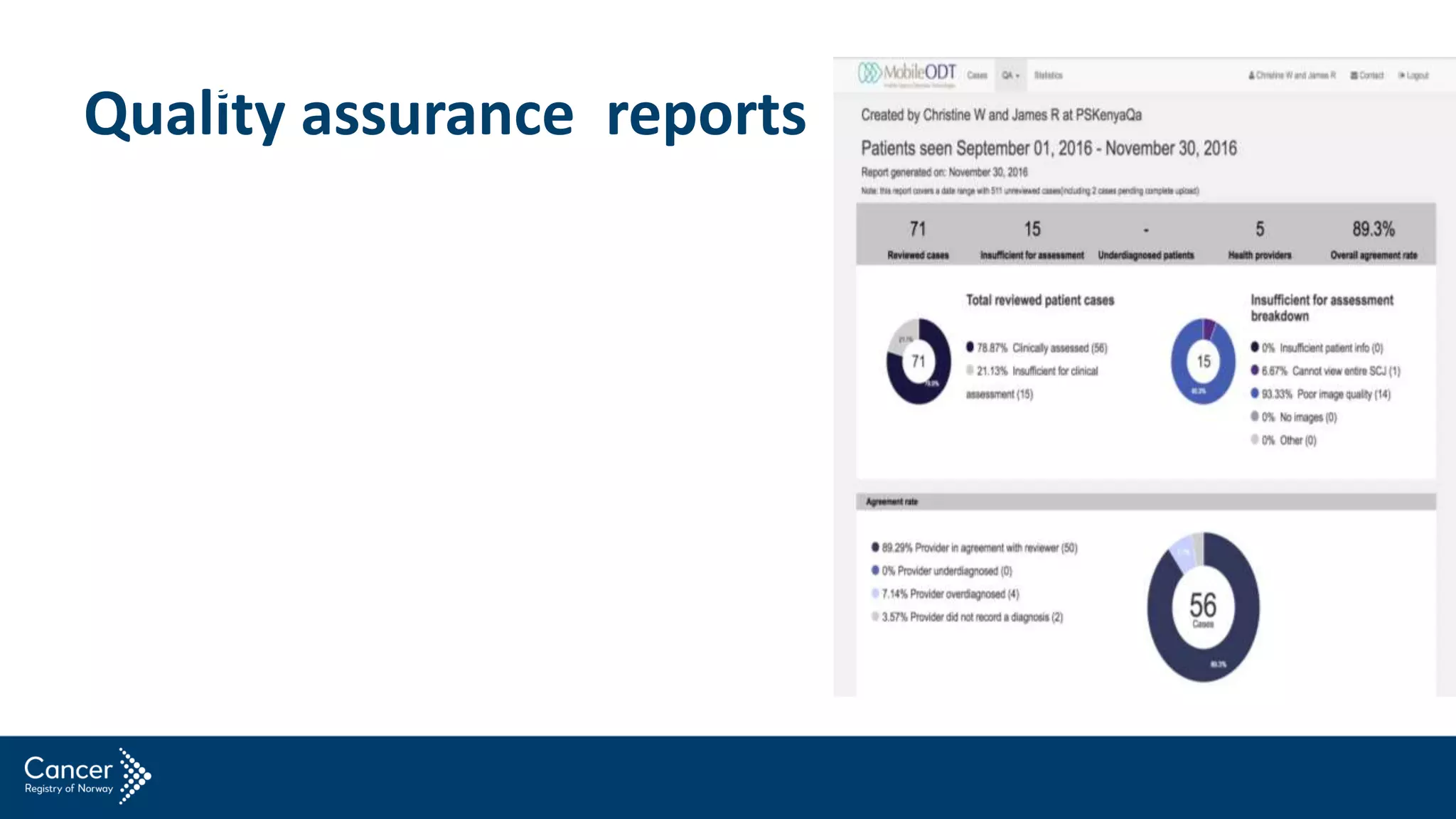
Task: Click the 78.87% Clinically assessed label
Action: 1042,348
